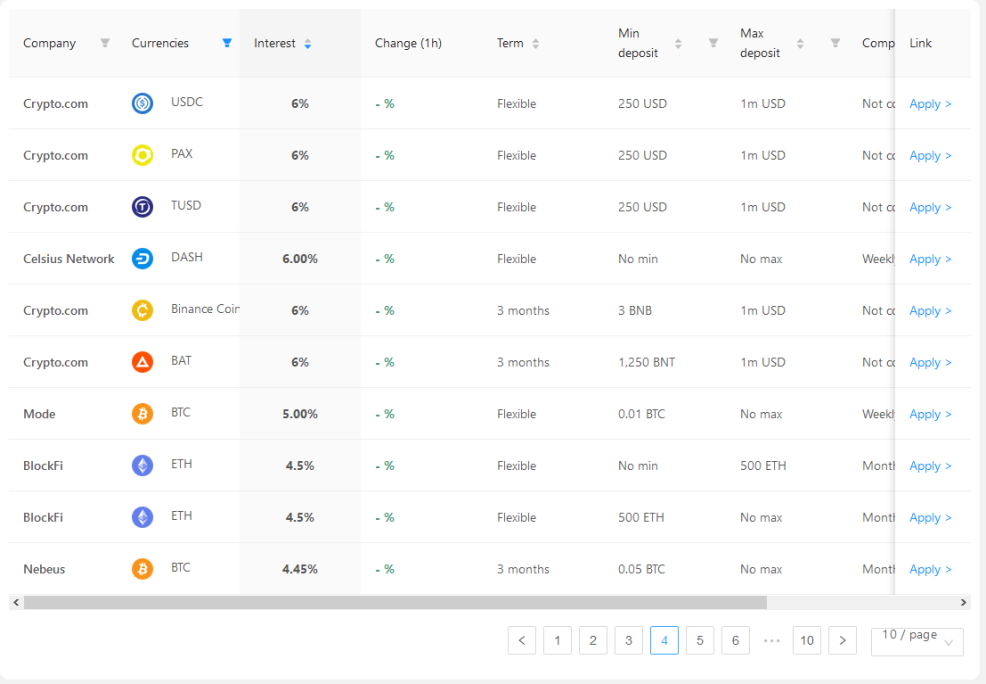986x684 pixels.
Task: Click the Max deposit filter funnel icon
Action: tap(835, 43)
